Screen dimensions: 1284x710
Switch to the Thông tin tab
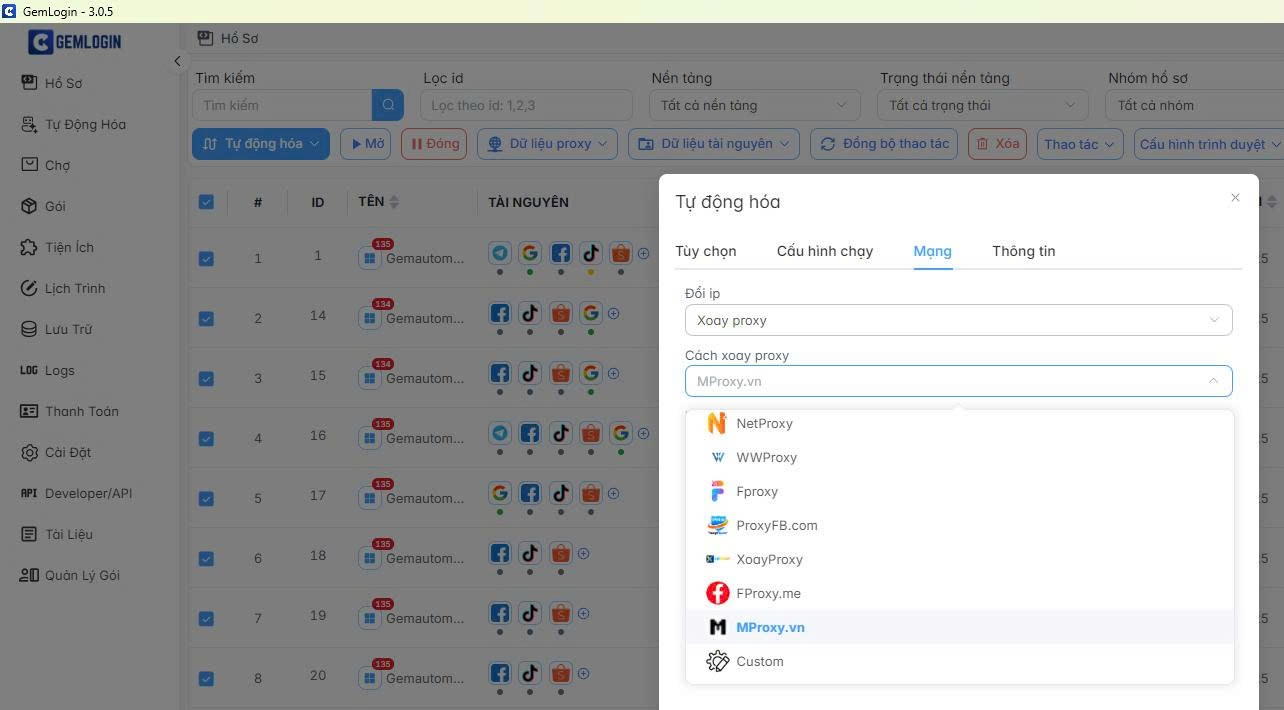pyautogui.click(x=1023, y=251)
